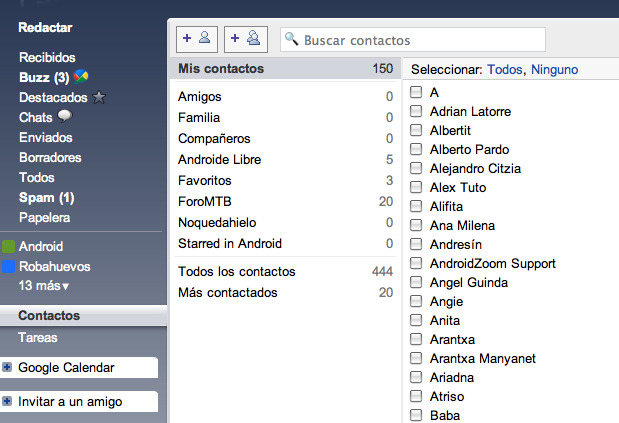Expand the Invitar a un amigo box
This screenshot has width=619, height=423.
click(7, 402)
